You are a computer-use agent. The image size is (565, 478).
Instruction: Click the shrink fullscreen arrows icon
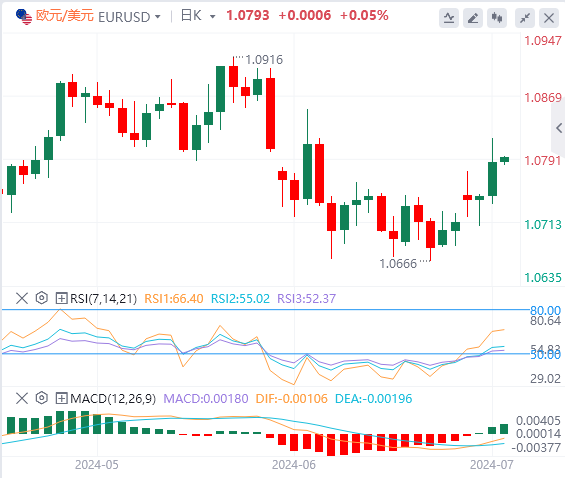525,18
